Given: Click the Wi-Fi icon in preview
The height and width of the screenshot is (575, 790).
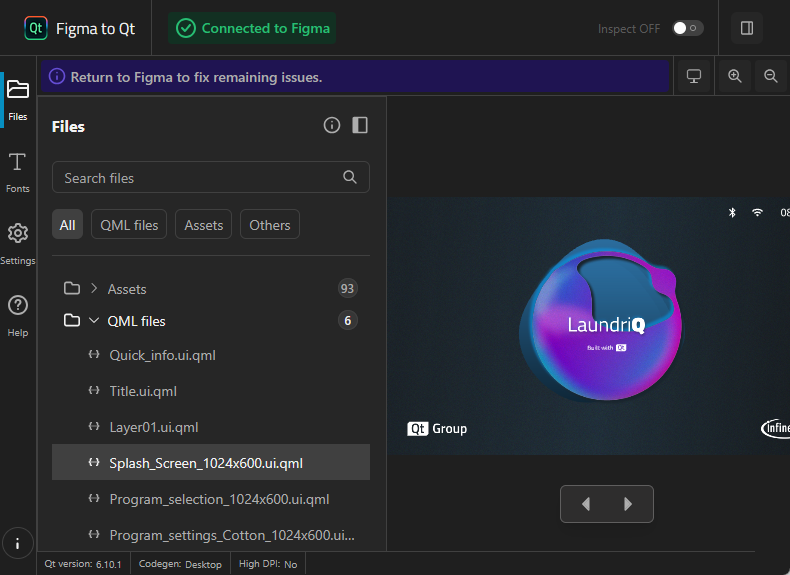Looking at the screenshot, I should click(757, 213).
